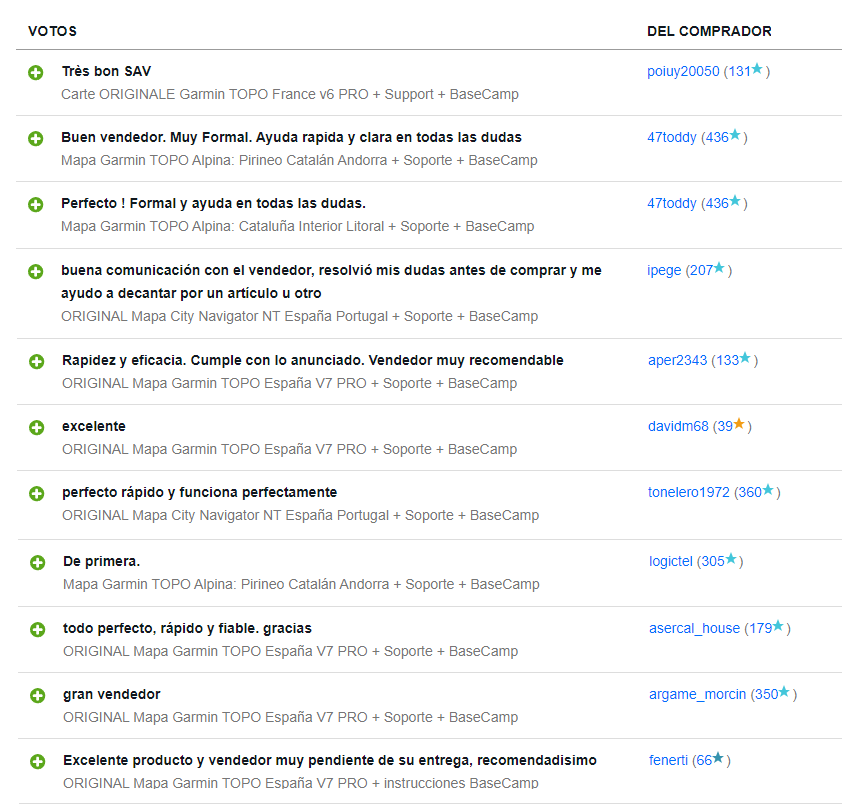Click the teal star next to logictel's score 305

(731, 559)
